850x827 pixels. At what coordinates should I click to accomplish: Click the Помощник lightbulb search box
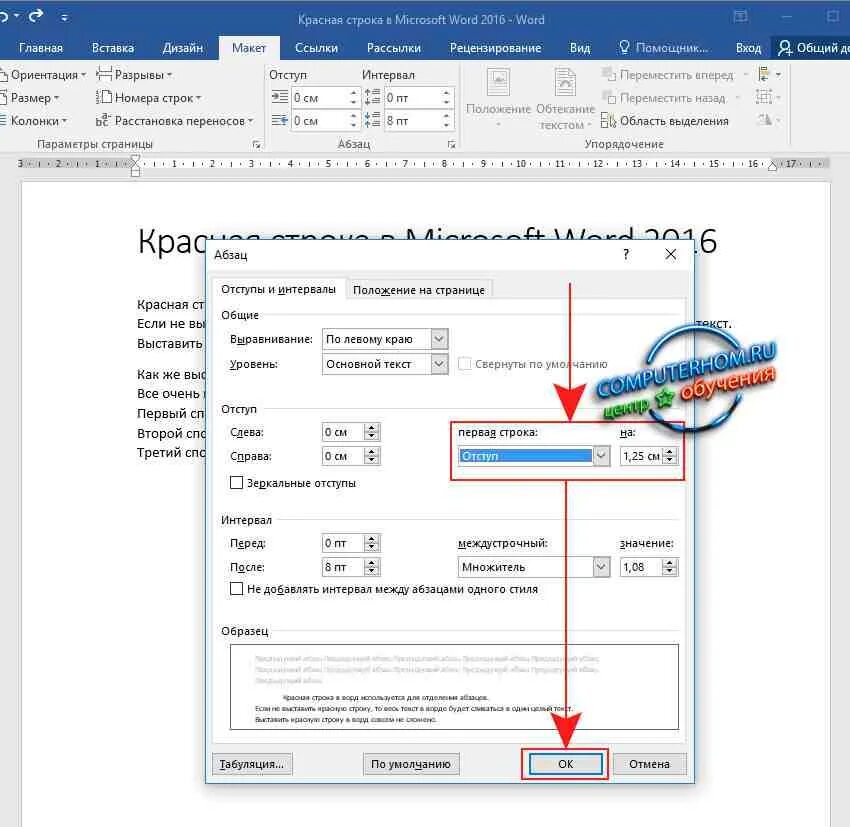(663, 48)
